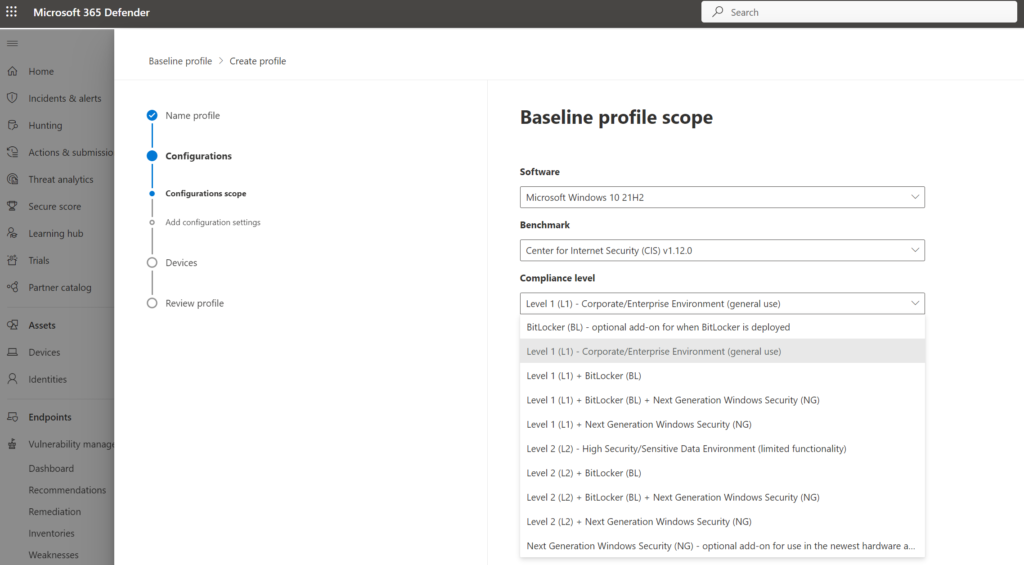Open Recommendations in sidebar
Viewport: 1024px width, 565px height.
point(67,490)
